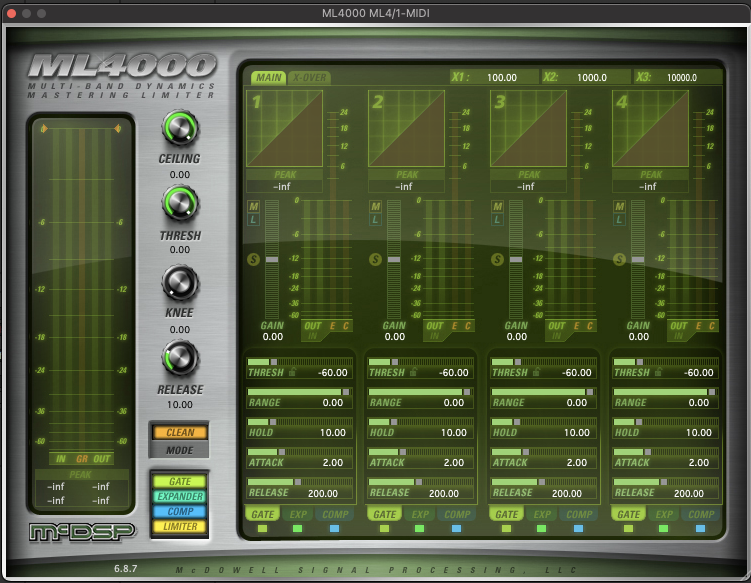
Task: Close the ML4000 plugin window
Action: (x=11, y=13)
